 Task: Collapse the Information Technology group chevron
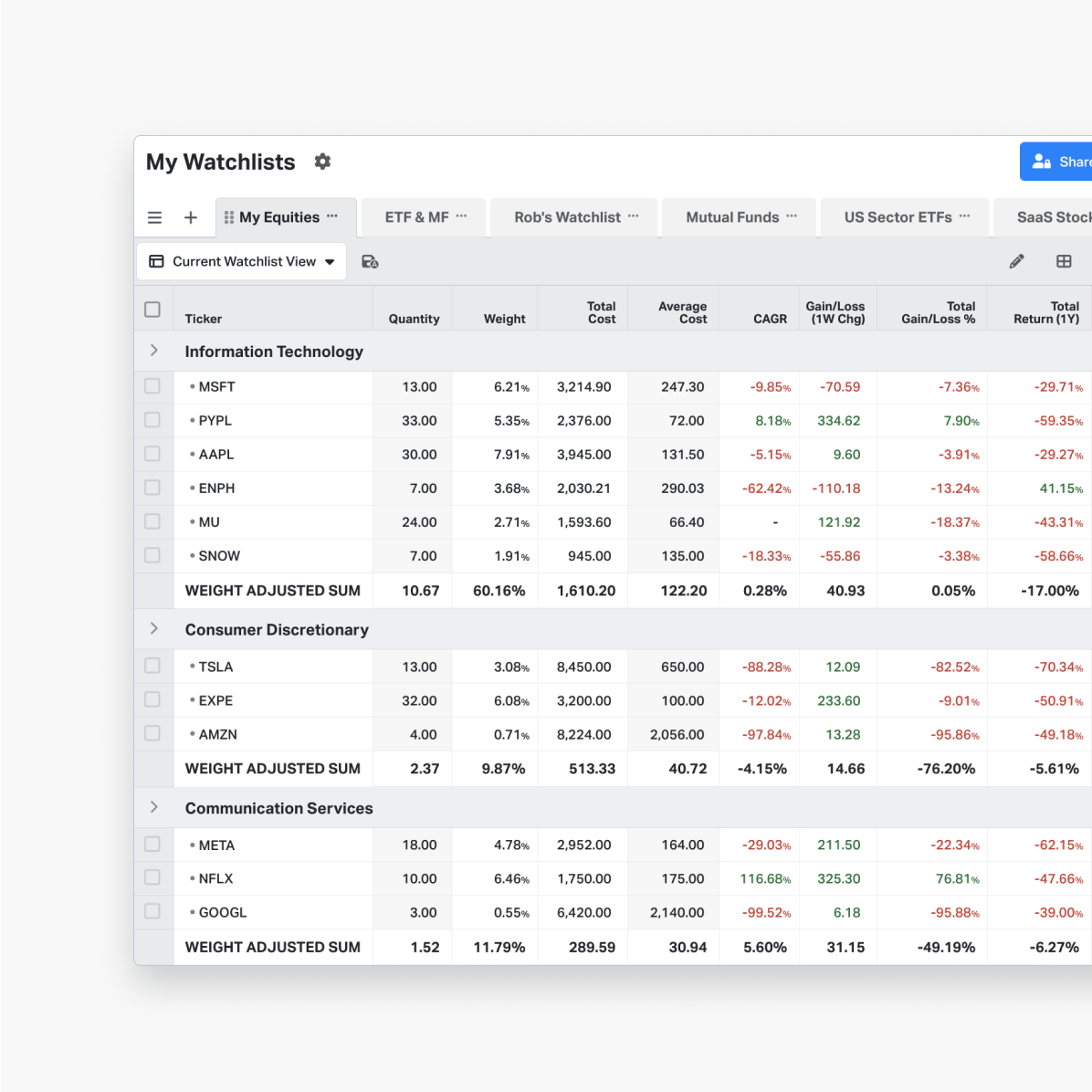[x=154, y=351]
